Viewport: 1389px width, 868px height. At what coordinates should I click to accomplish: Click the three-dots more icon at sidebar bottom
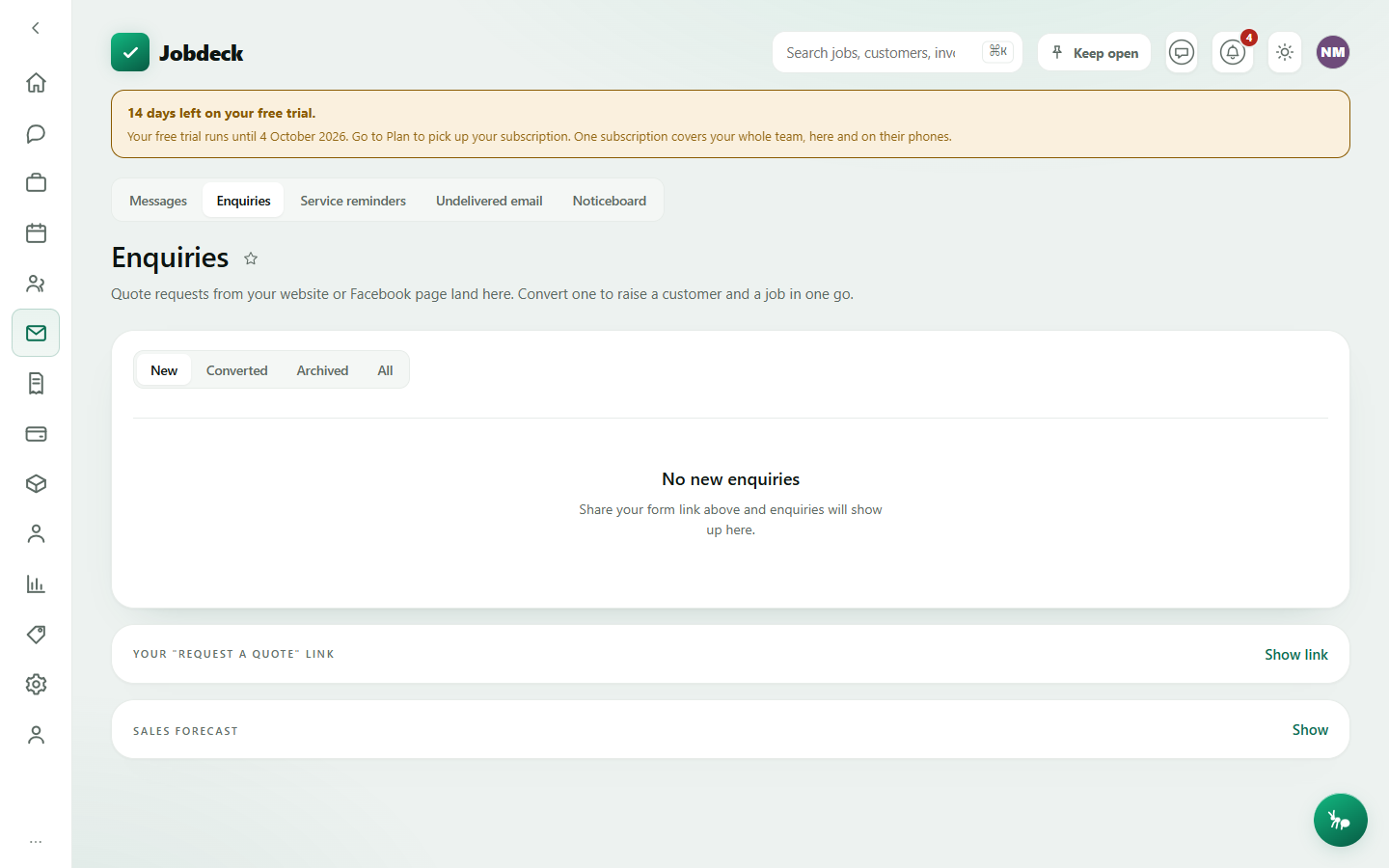[36, 842]
